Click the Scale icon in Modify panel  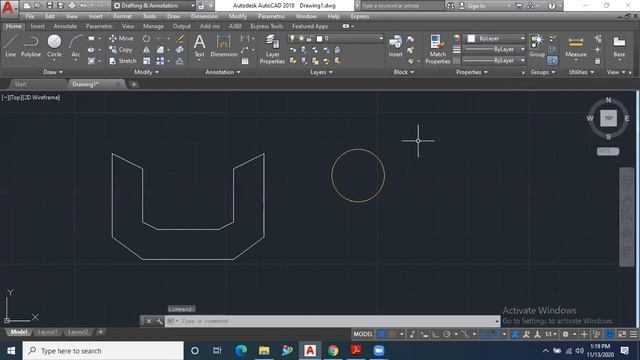coord(147,61)
